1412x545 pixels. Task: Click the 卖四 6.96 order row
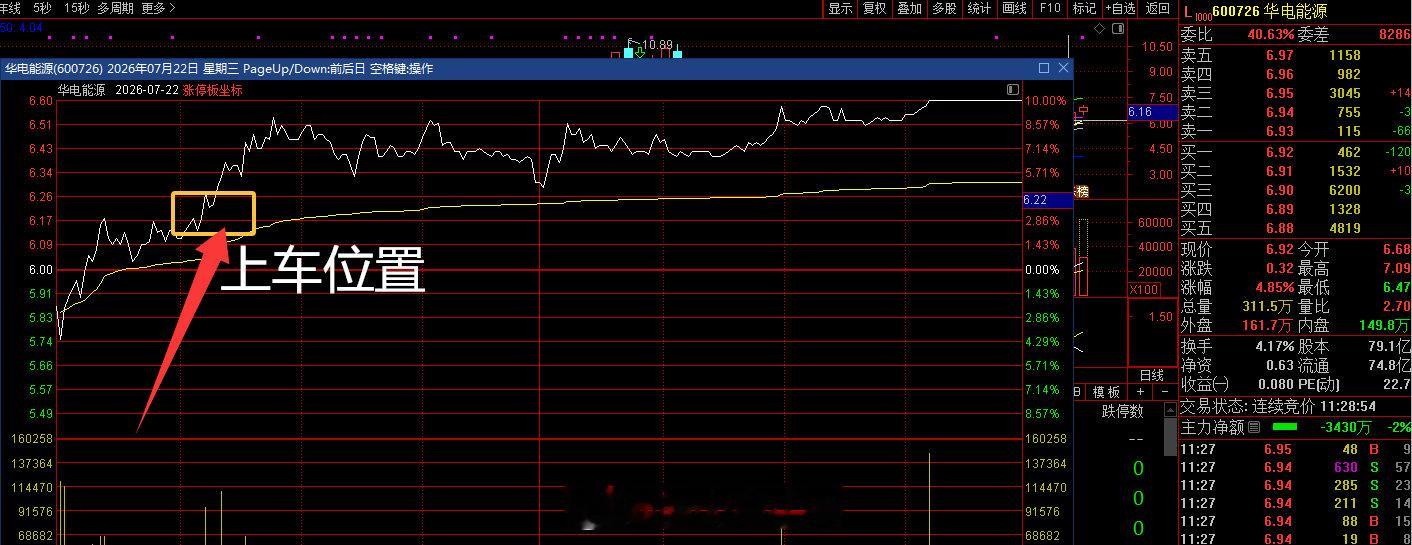coord(1295,74)
